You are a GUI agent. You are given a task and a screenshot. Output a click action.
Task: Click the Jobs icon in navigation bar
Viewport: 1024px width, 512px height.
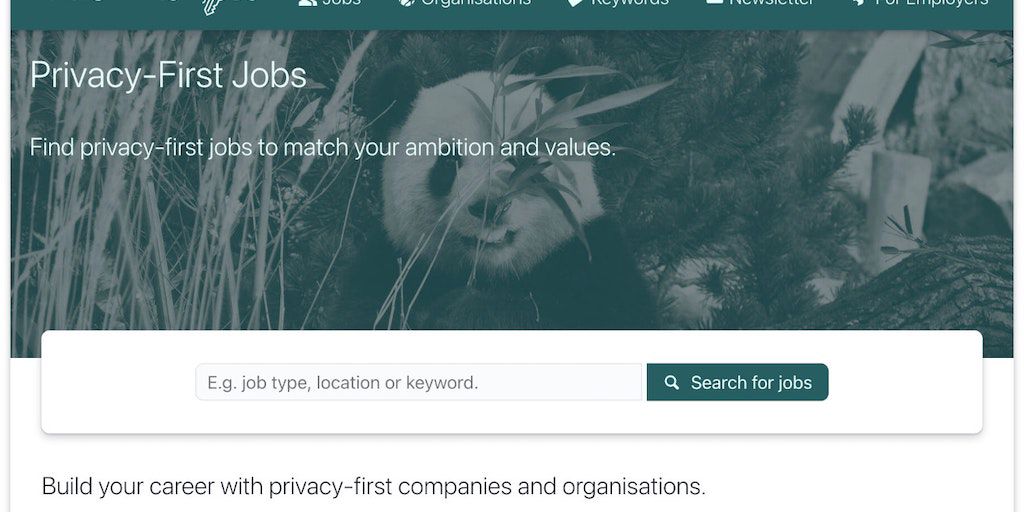click(x=307, y=3)
